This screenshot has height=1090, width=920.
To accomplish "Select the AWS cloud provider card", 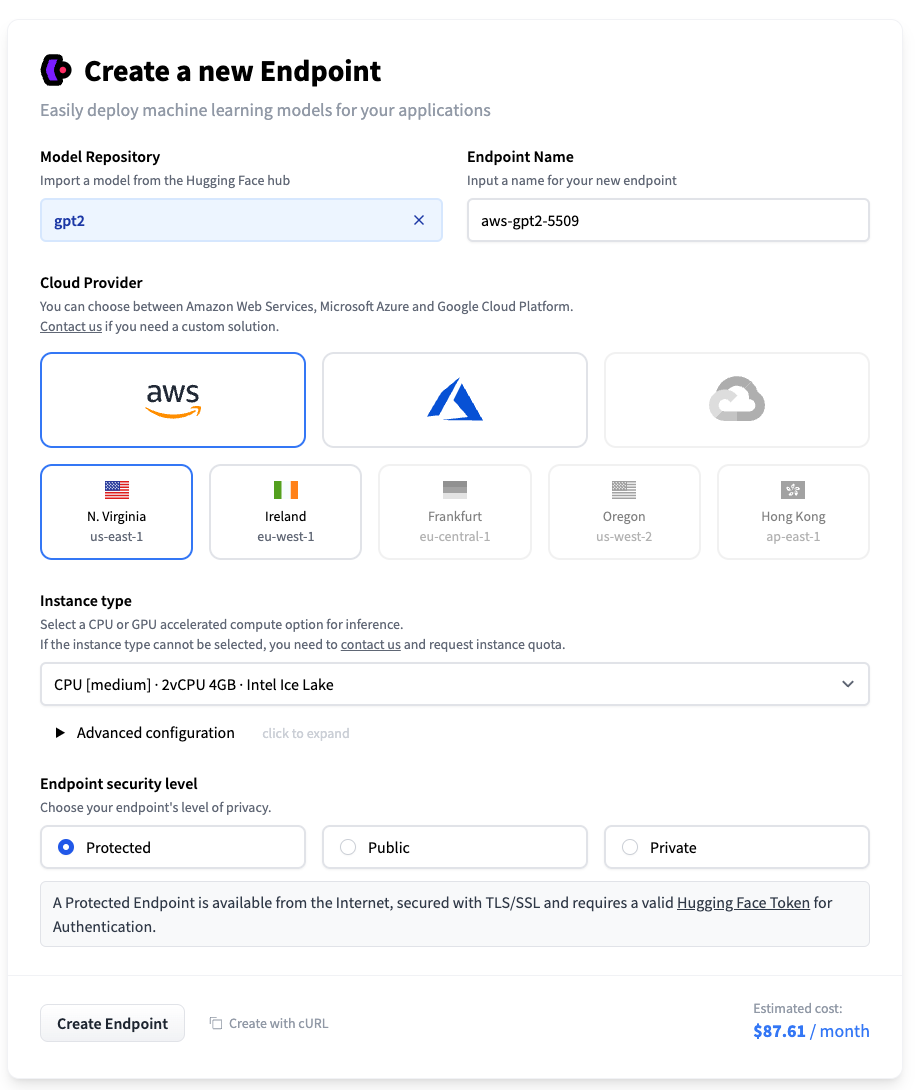I will 173,400.
